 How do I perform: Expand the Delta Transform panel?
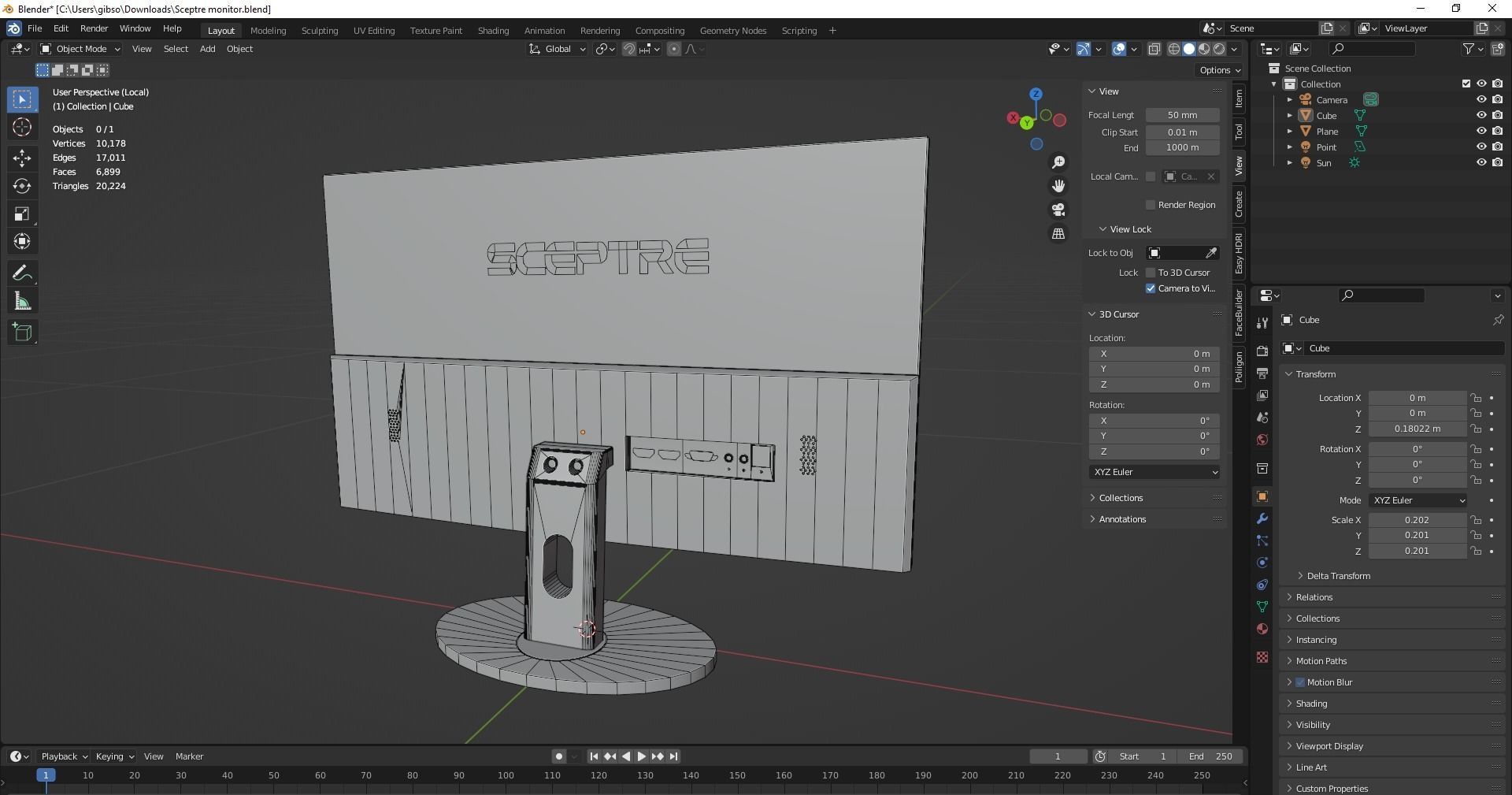tap(1338, 576)
